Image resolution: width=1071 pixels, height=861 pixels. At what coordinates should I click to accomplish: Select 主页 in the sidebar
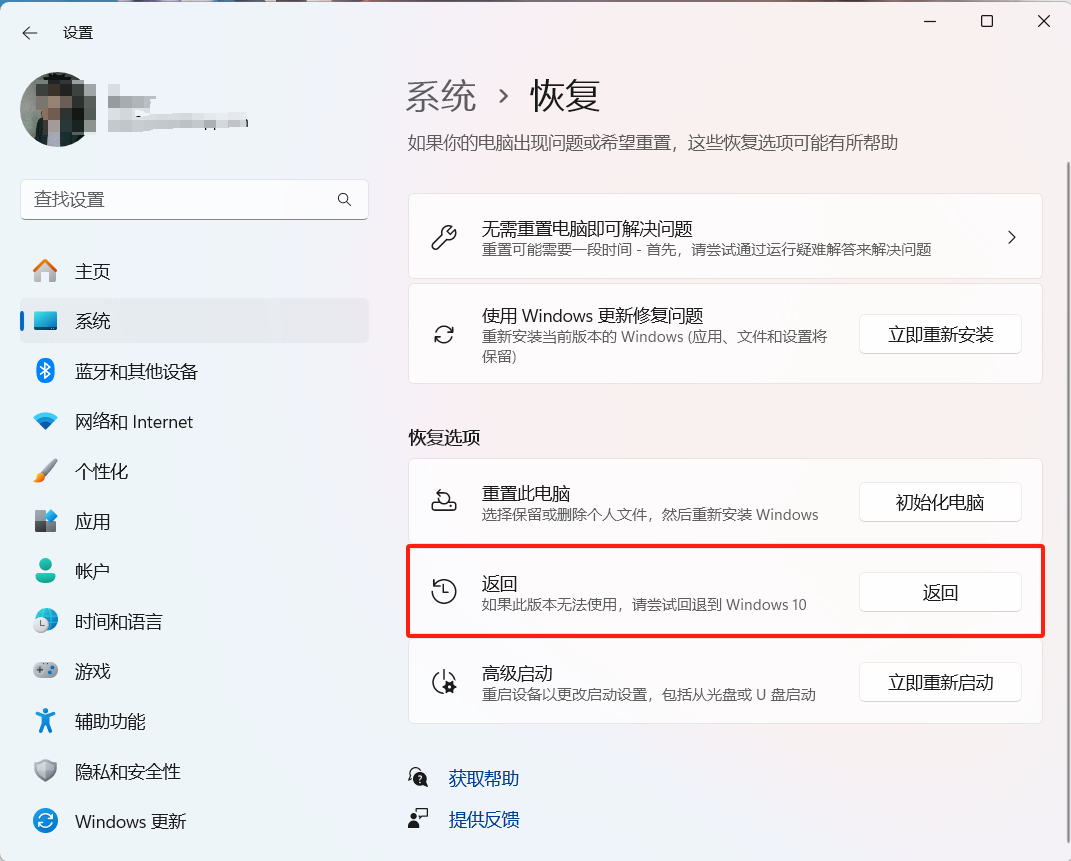[x=194, y=271]
